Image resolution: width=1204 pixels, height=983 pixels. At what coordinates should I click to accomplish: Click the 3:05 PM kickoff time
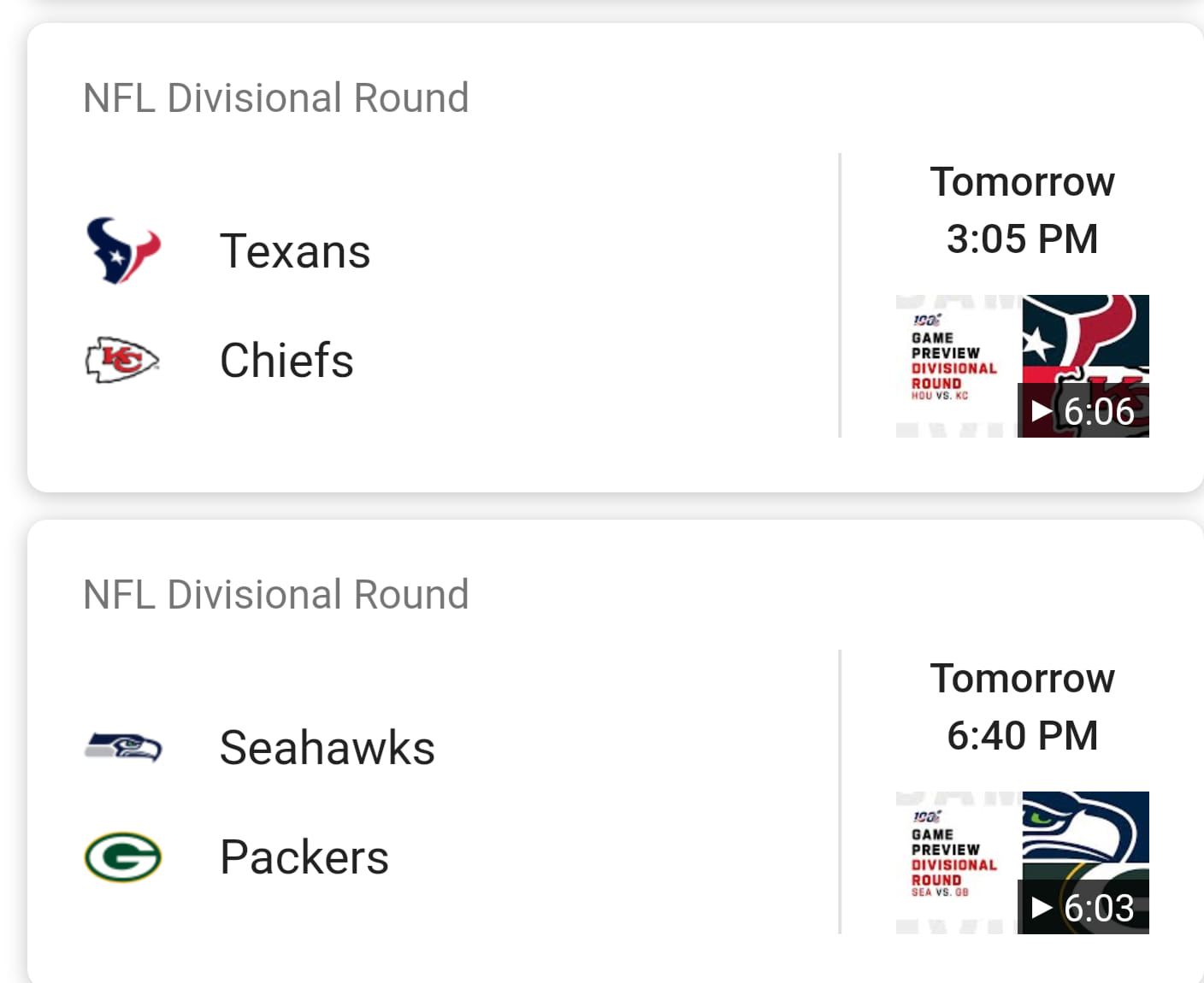click(x=1022, y=239)
